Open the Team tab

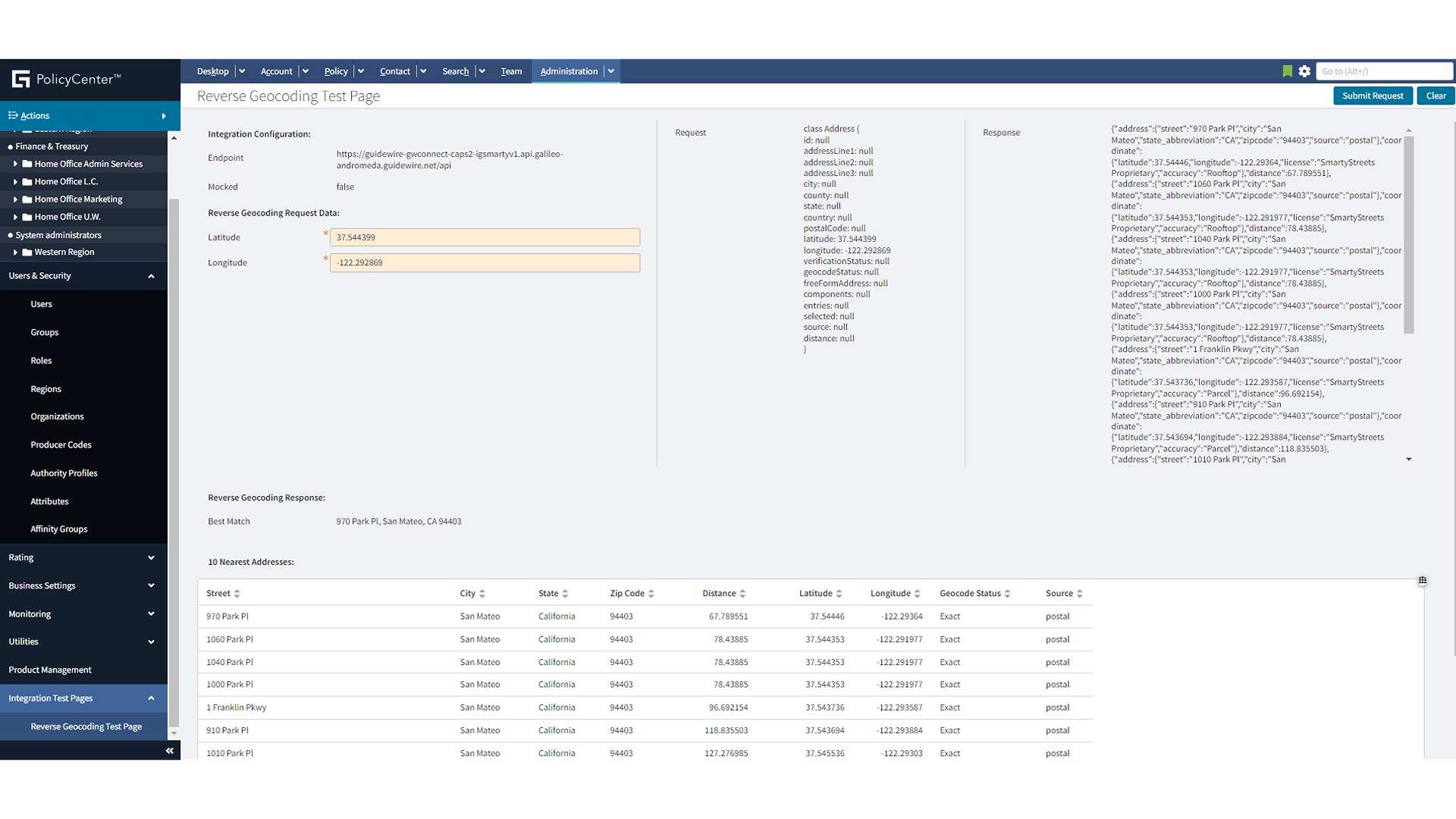510,71
